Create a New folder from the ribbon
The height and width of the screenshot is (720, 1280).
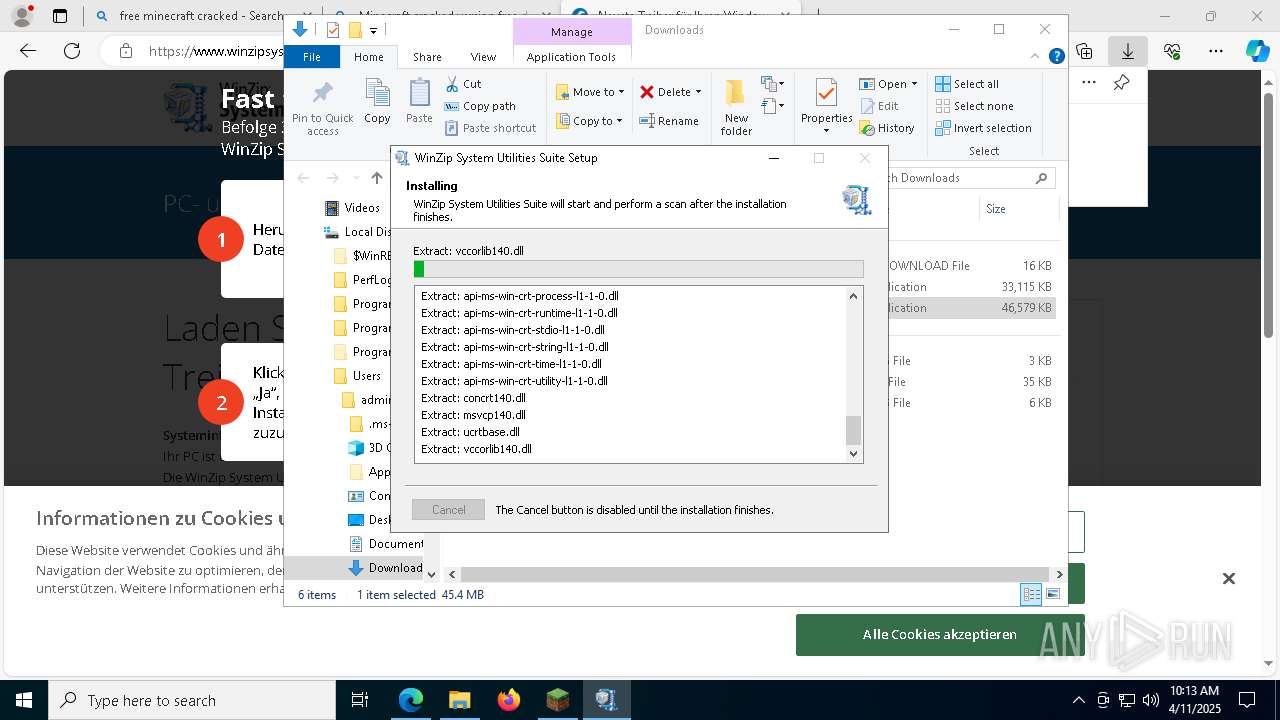click(736, 106)
